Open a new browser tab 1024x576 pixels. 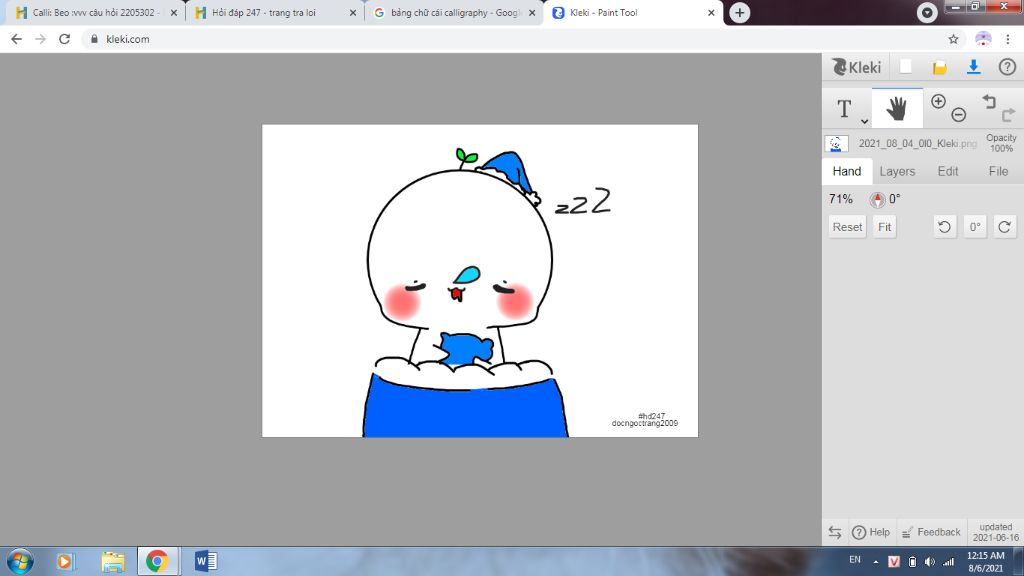pos(739,12)
